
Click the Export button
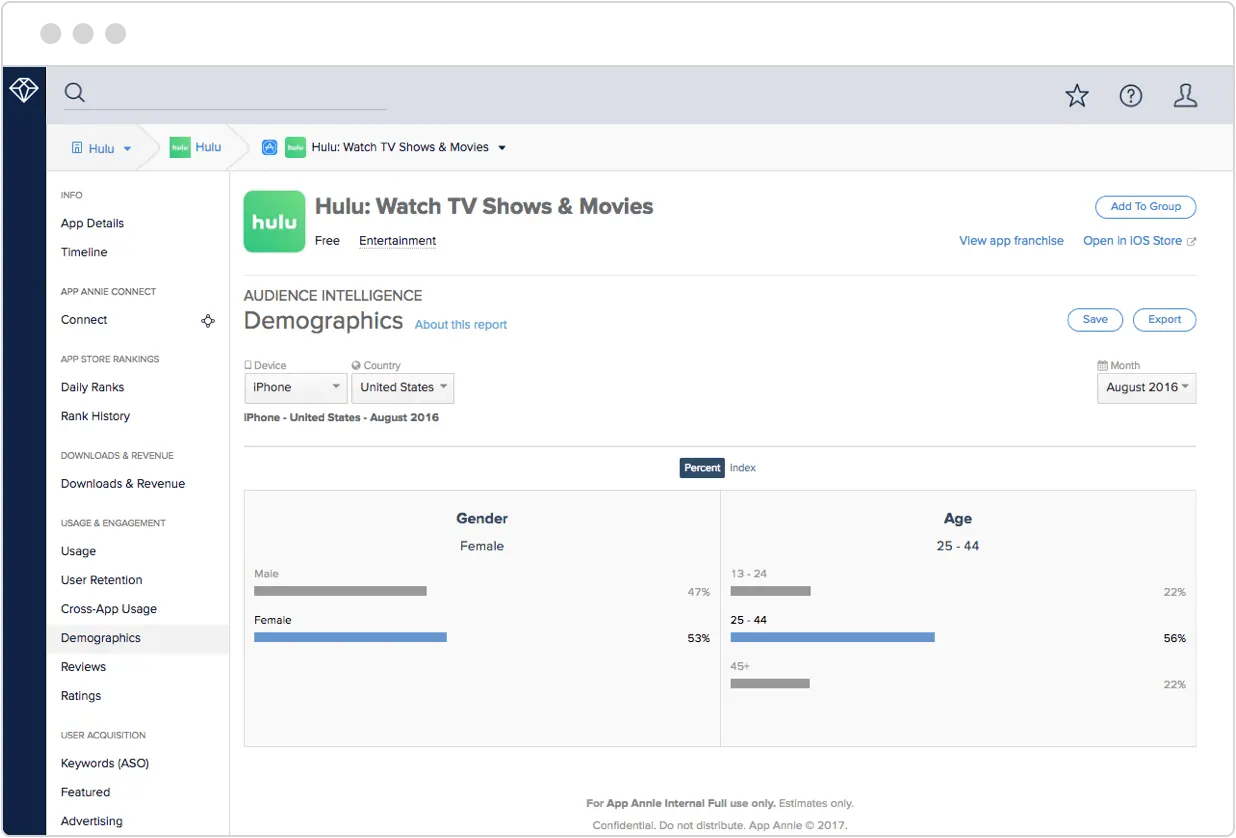point(1164,320)
